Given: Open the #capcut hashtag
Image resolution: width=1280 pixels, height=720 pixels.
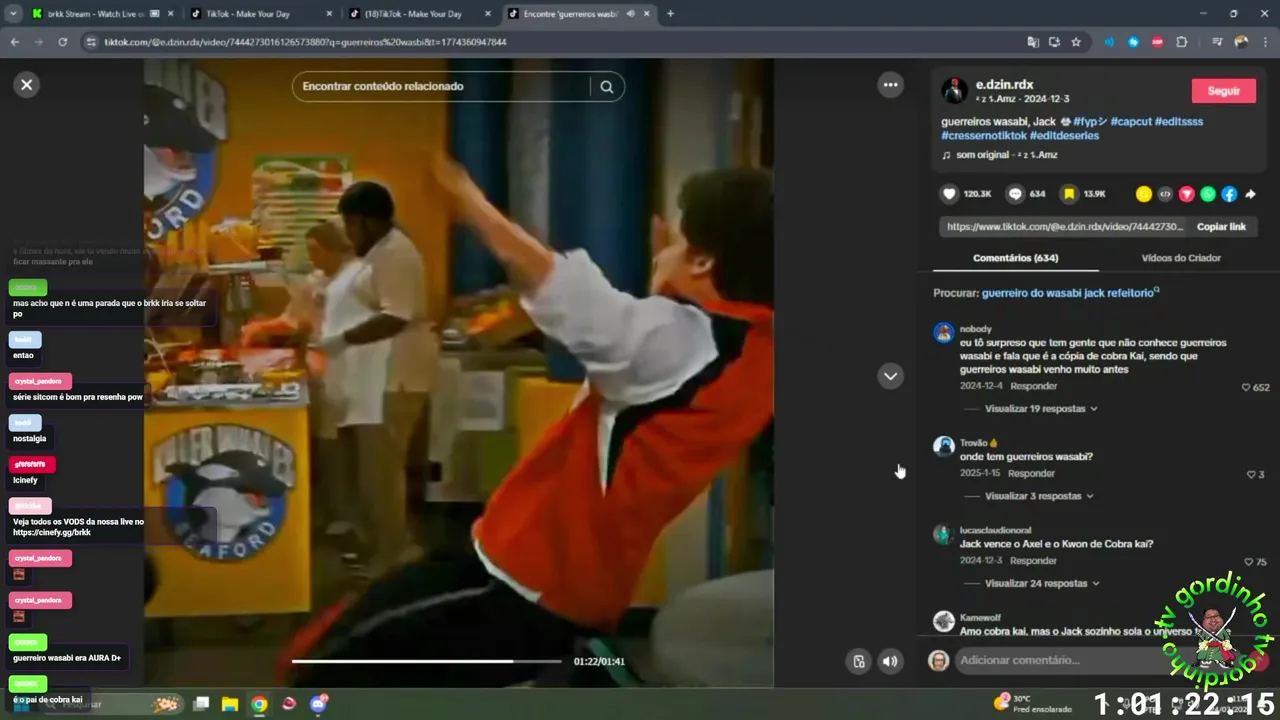Looking at the screenshot, I should pyautogui.click(x=1130, y=121).
